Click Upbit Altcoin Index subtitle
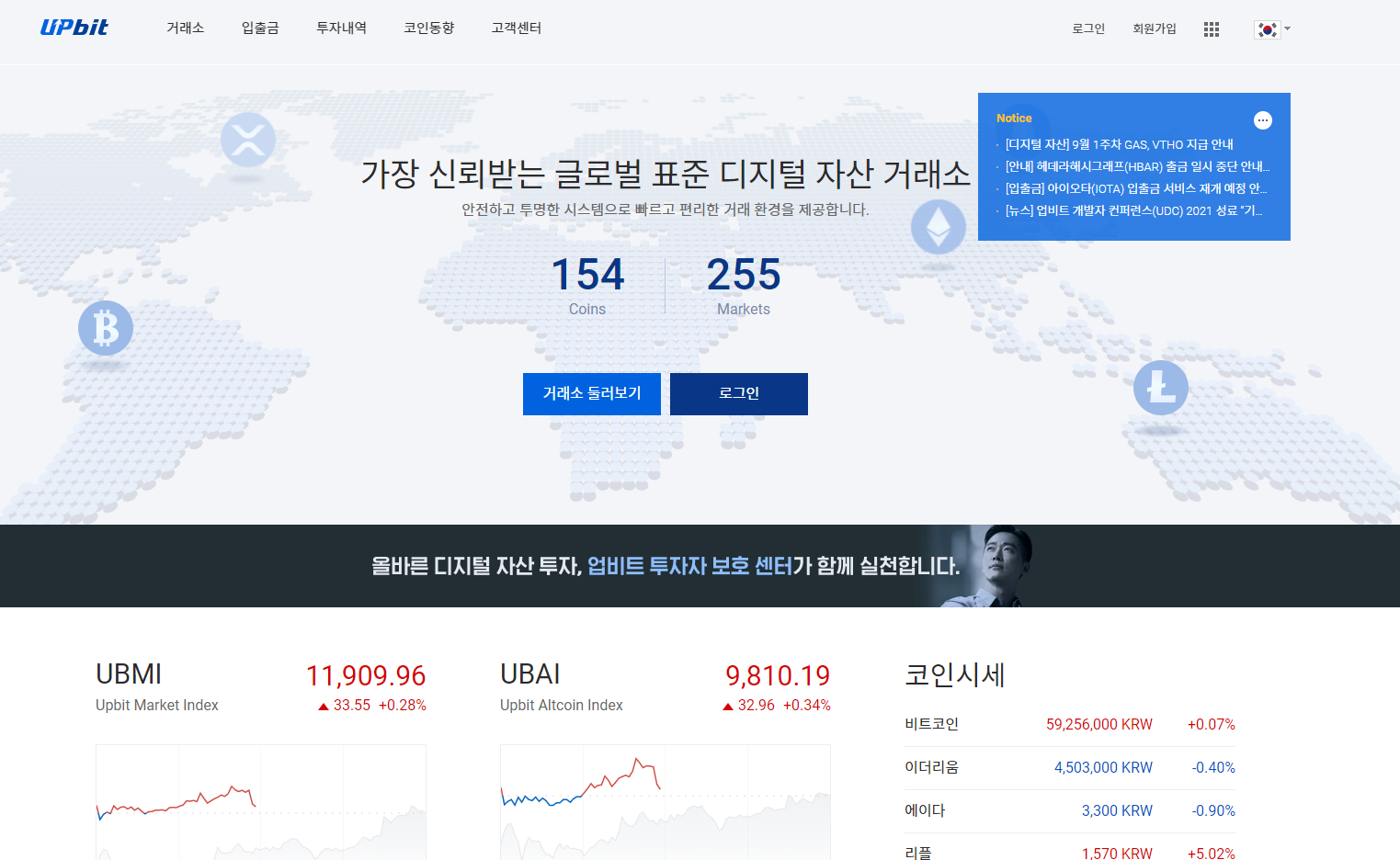 (562, 706)
